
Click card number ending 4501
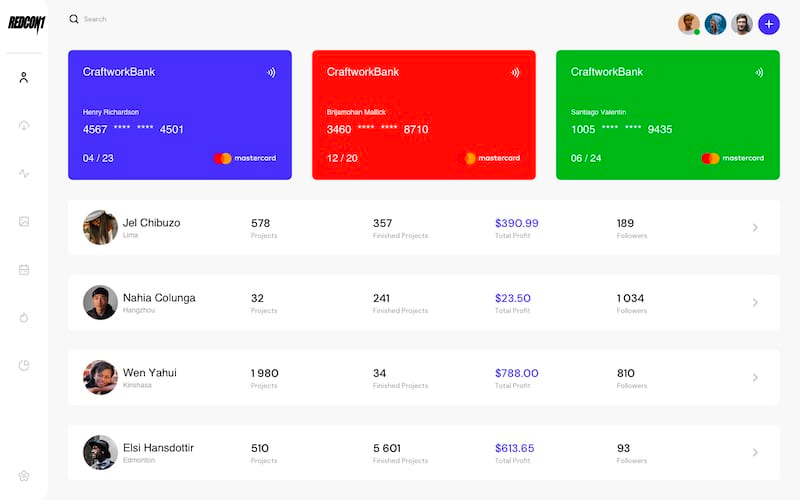point(133,129)
